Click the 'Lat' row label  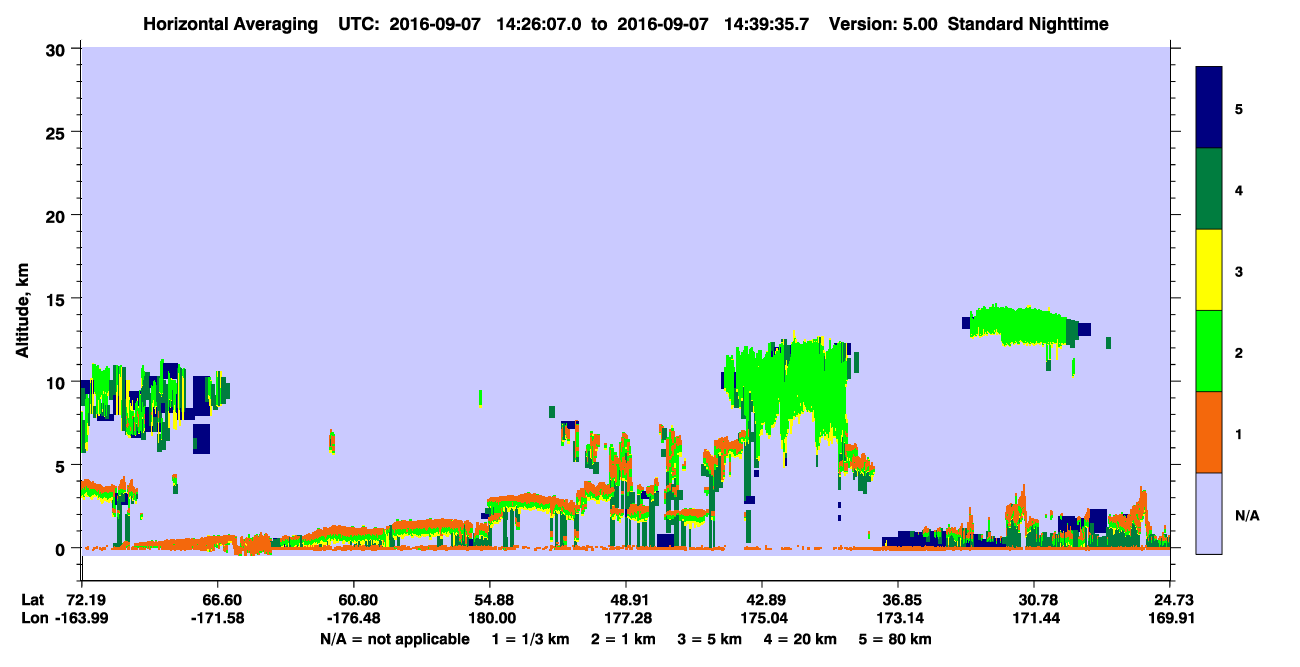point(33,599)
